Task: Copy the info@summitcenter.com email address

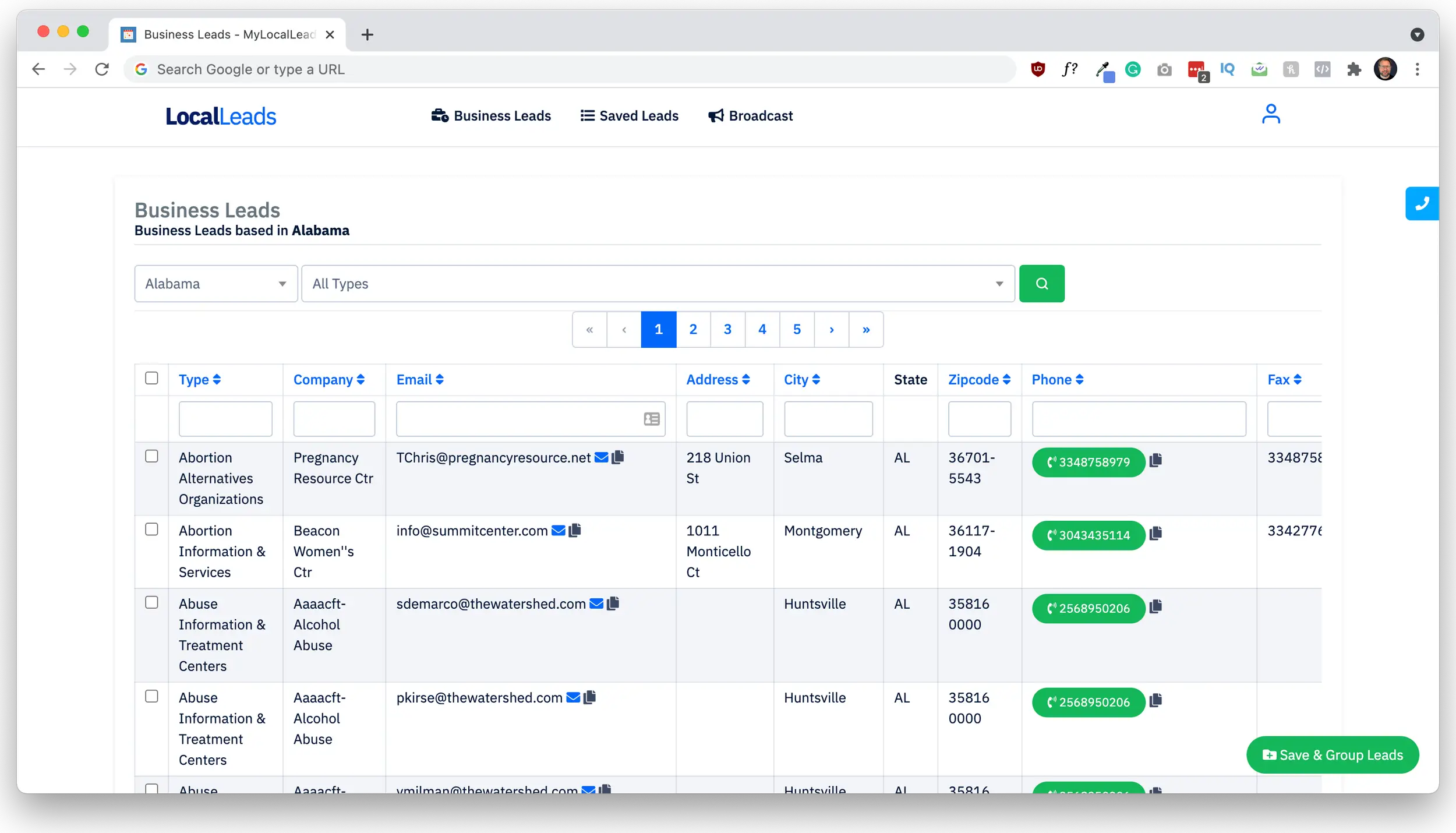Action: [575, 531]
